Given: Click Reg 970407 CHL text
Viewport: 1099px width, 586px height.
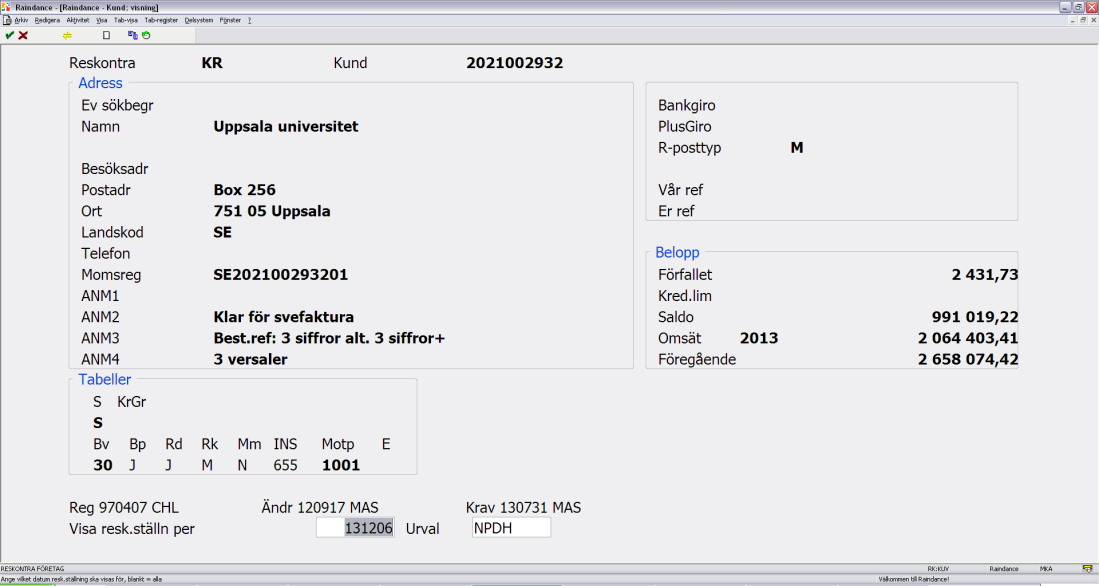Looking at the screenshot, I should 124,507.
